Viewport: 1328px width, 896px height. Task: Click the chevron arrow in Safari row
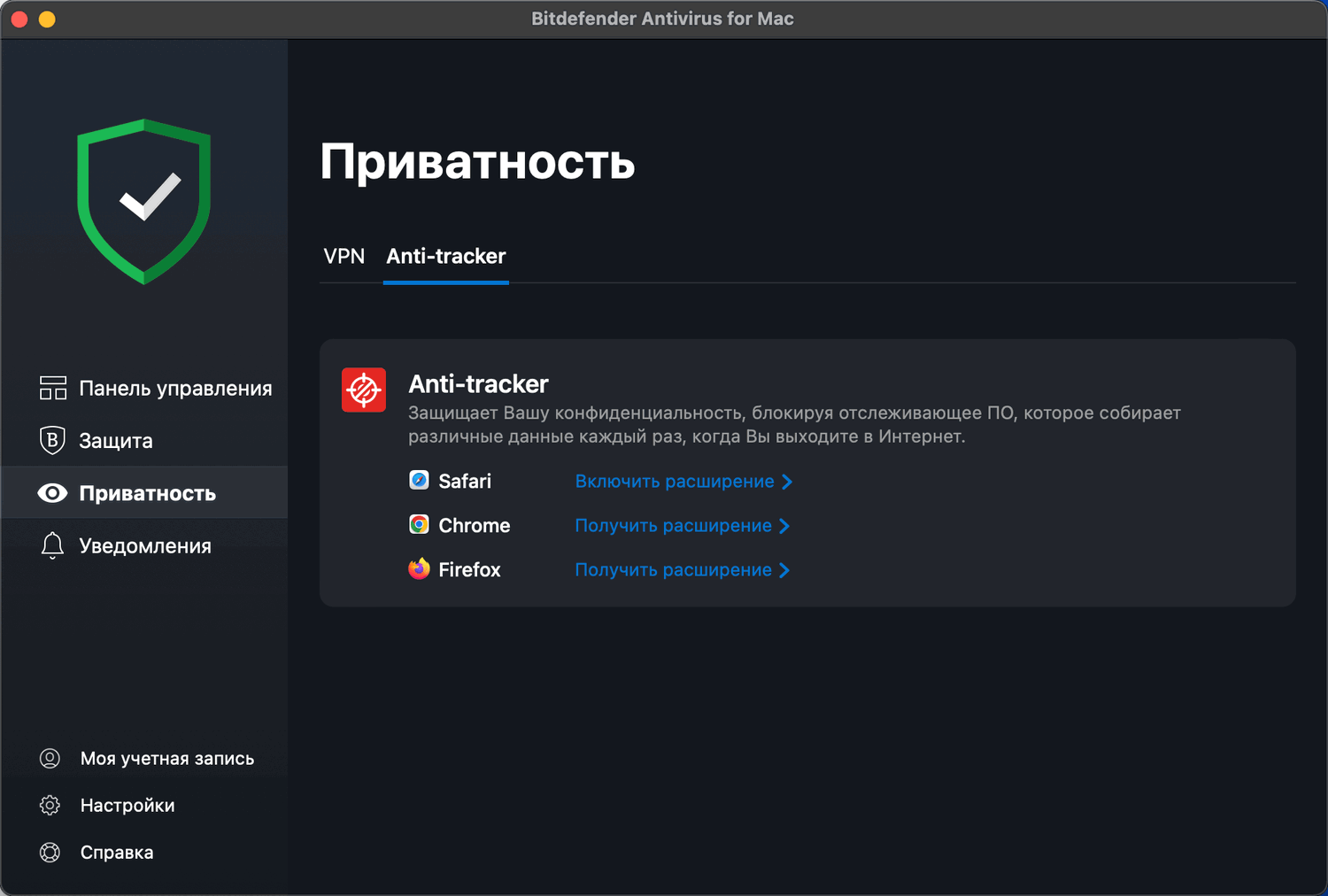(x=787, y=482)
